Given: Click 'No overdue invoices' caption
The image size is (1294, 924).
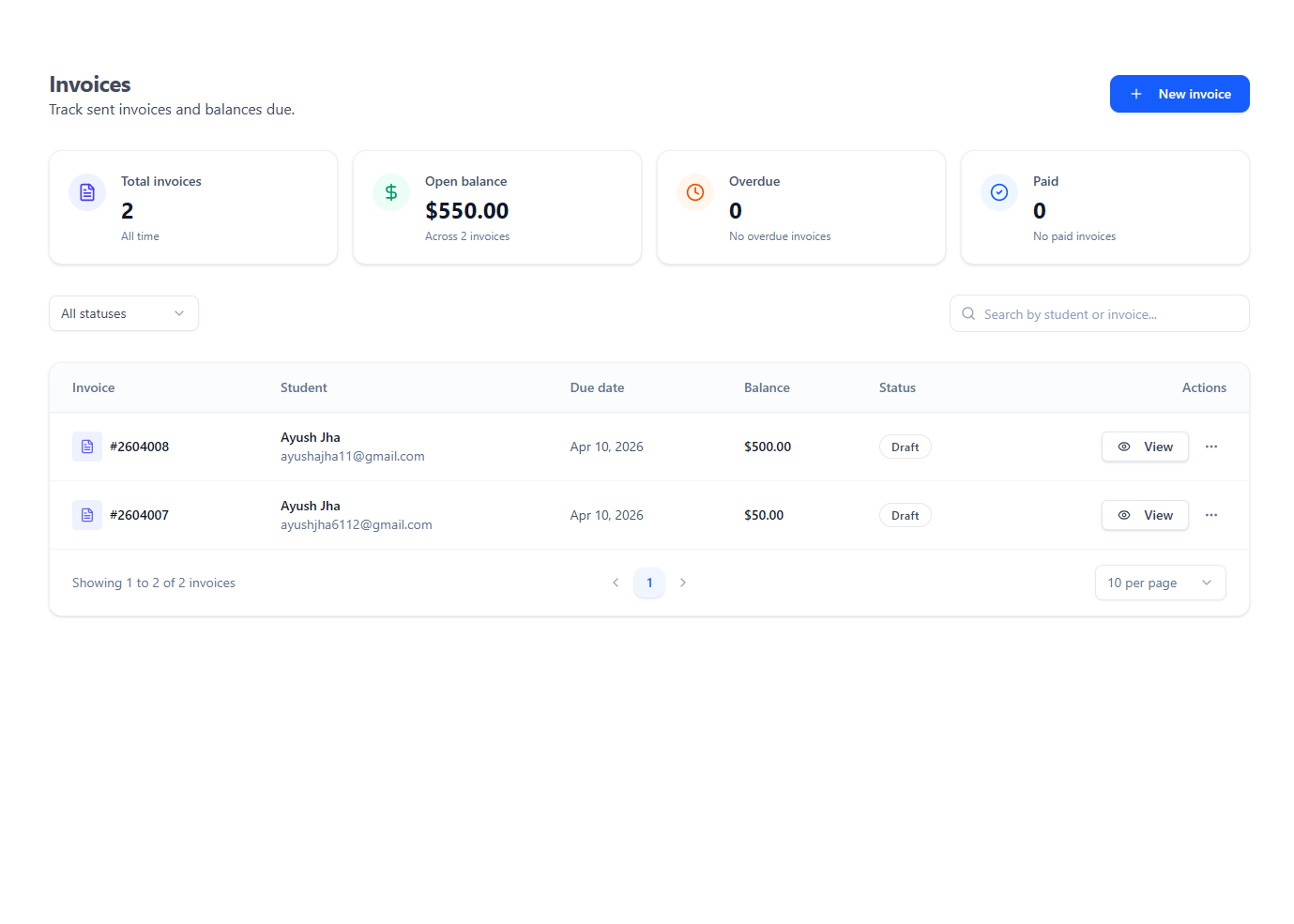Looking at the screenshot, I should 780,236.
